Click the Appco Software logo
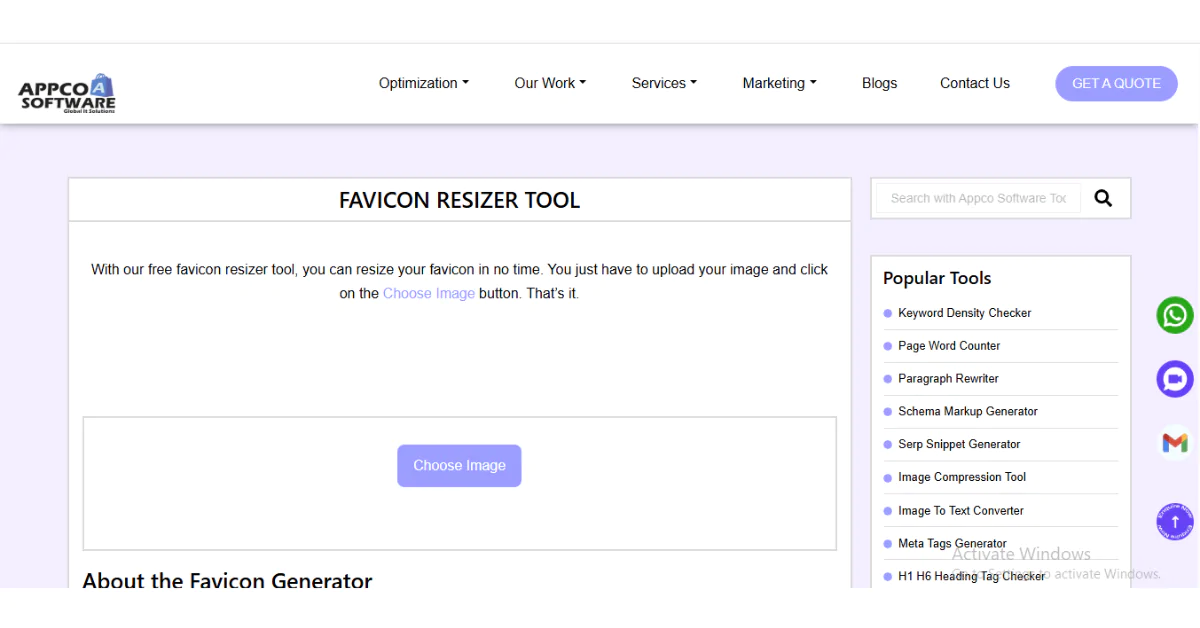1200x628 pixels. click(66, 92)
